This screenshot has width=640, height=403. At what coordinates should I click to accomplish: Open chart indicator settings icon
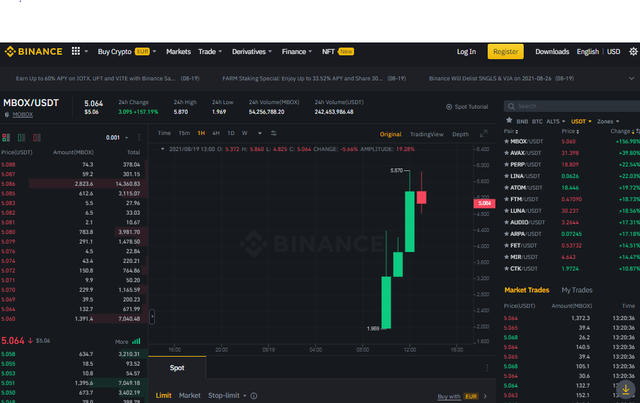pos(273,133)
